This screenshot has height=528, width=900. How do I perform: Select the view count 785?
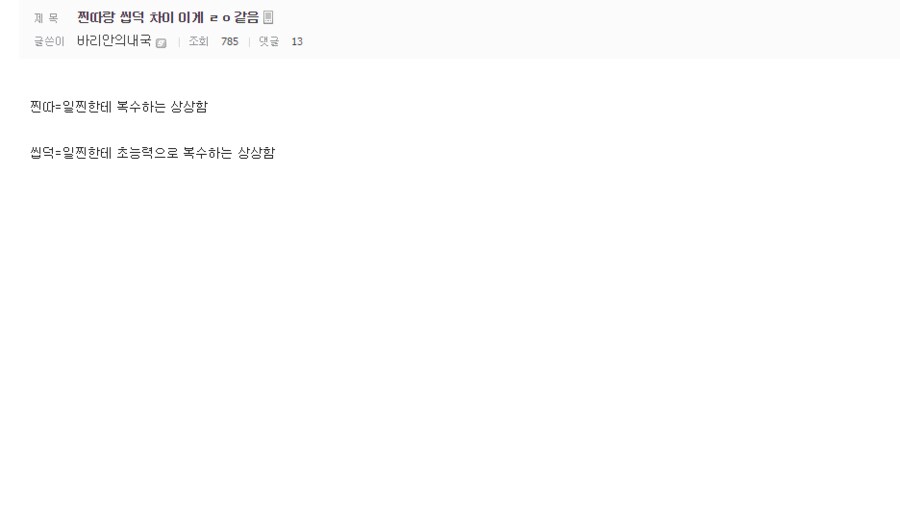point(230,41)
